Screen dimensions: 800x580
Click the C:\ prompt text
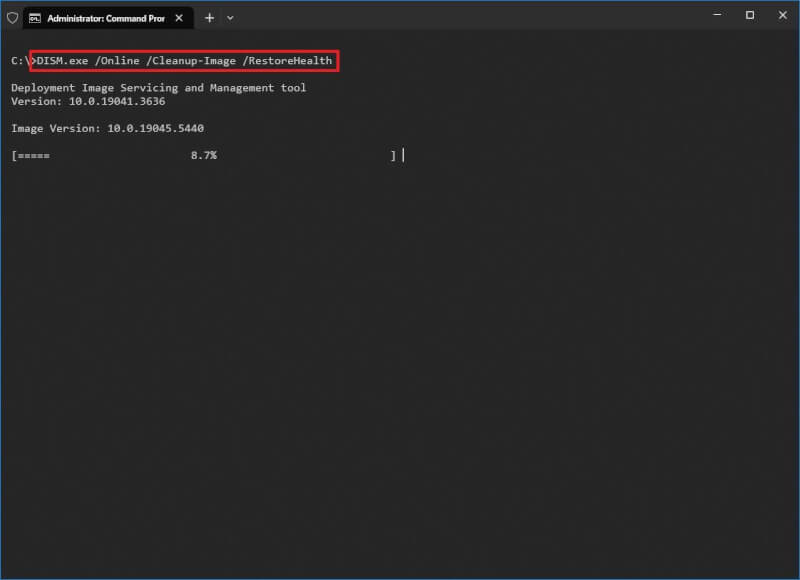20,61
